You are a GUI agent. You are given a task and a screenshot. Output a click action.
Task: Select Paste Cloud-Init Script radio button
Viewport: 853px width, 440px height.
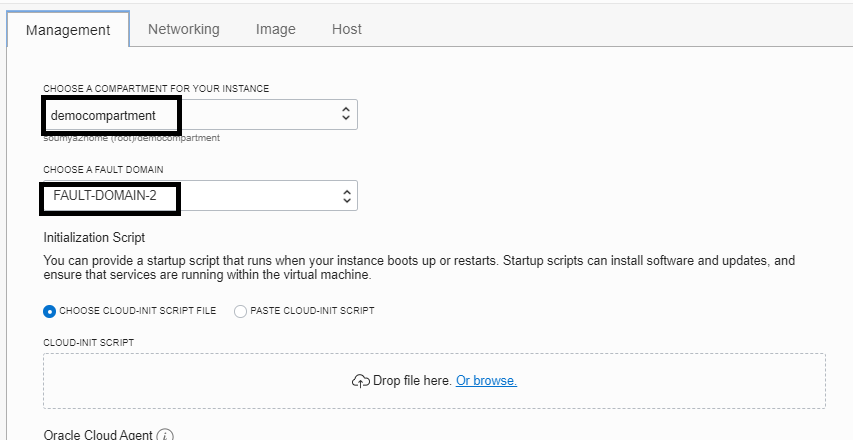pos(240,311)
